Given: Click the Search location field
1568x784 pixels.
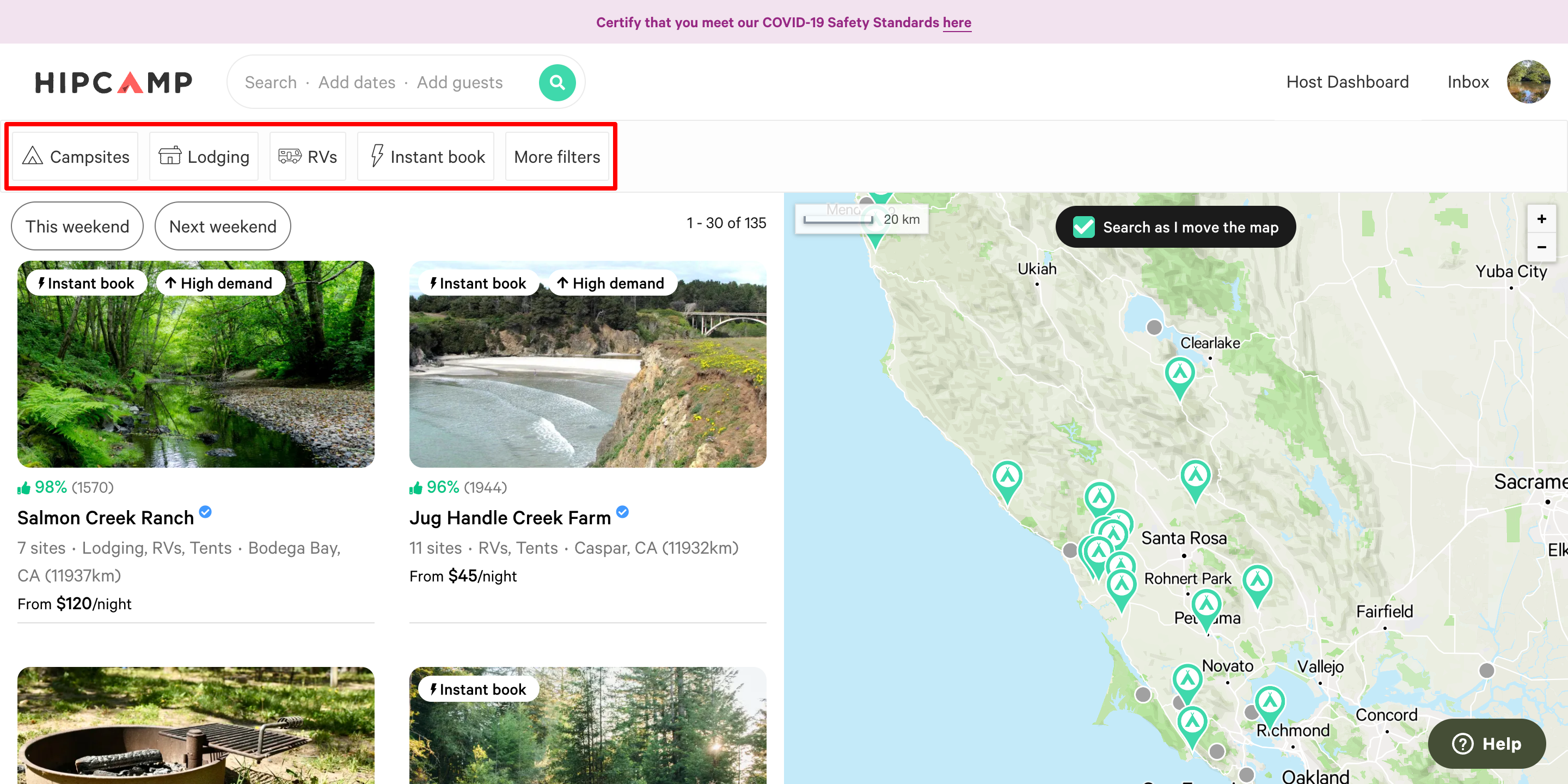Looking at the screenshot, I should tap(271, 82).
